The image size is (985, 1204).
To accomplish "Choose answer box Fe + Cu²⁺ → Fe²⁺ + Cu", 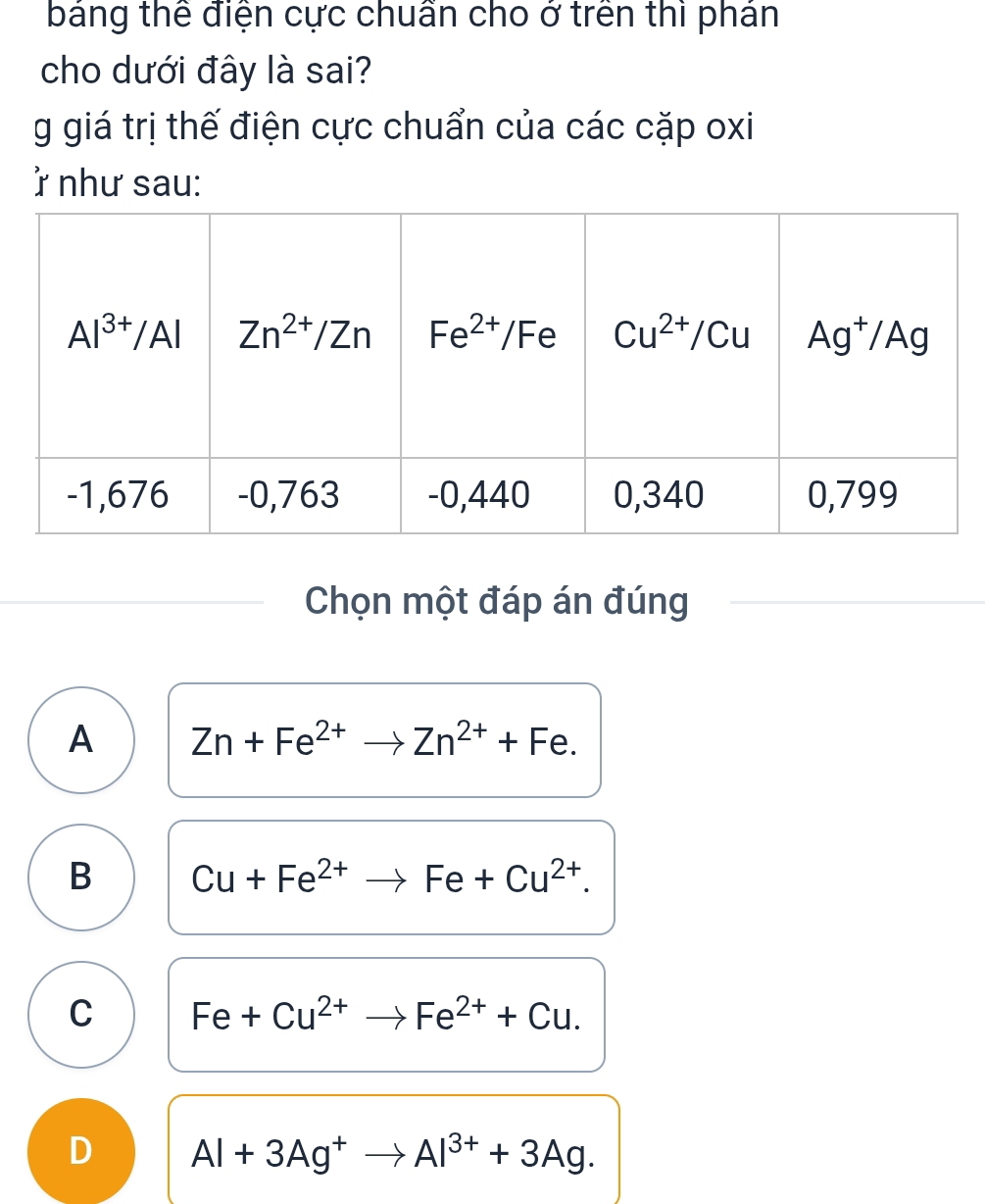I will point(386,1015).
